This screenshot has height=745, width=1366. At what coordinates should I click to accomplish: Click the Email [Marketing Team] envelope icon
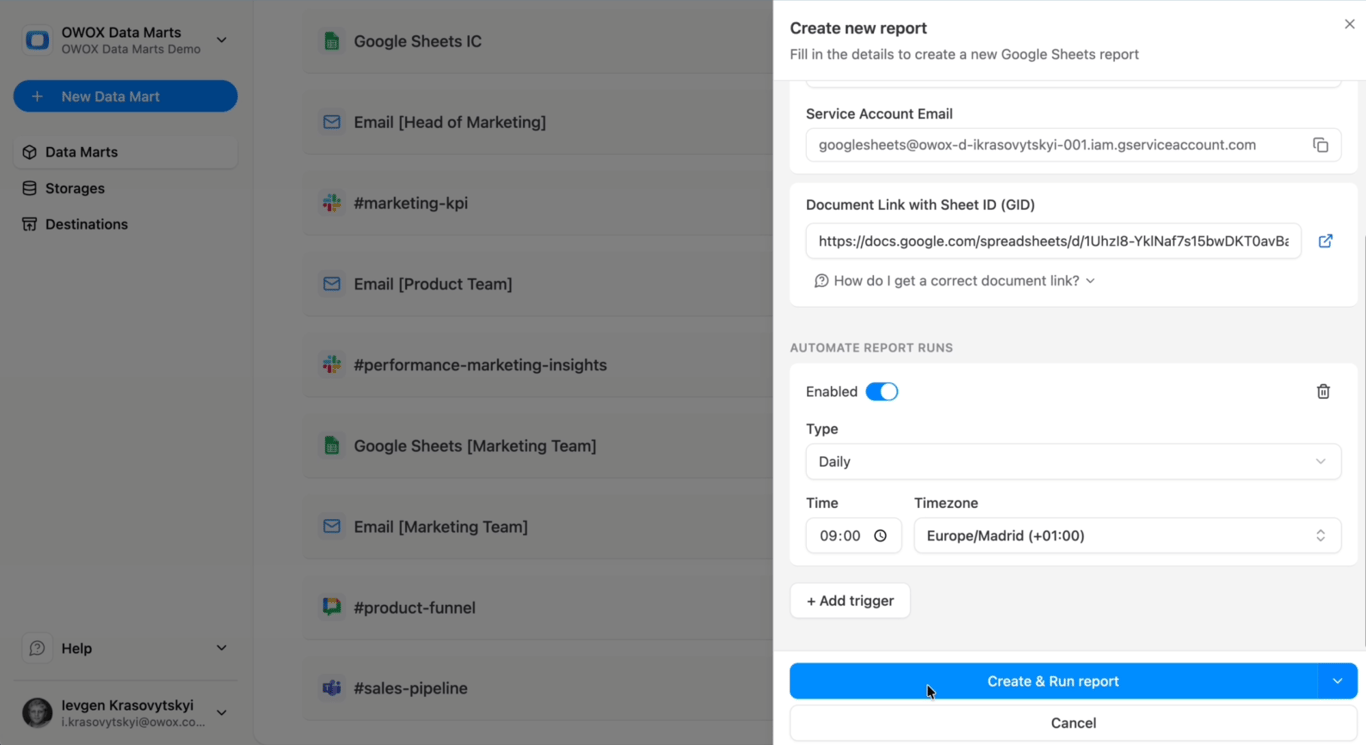332,526
